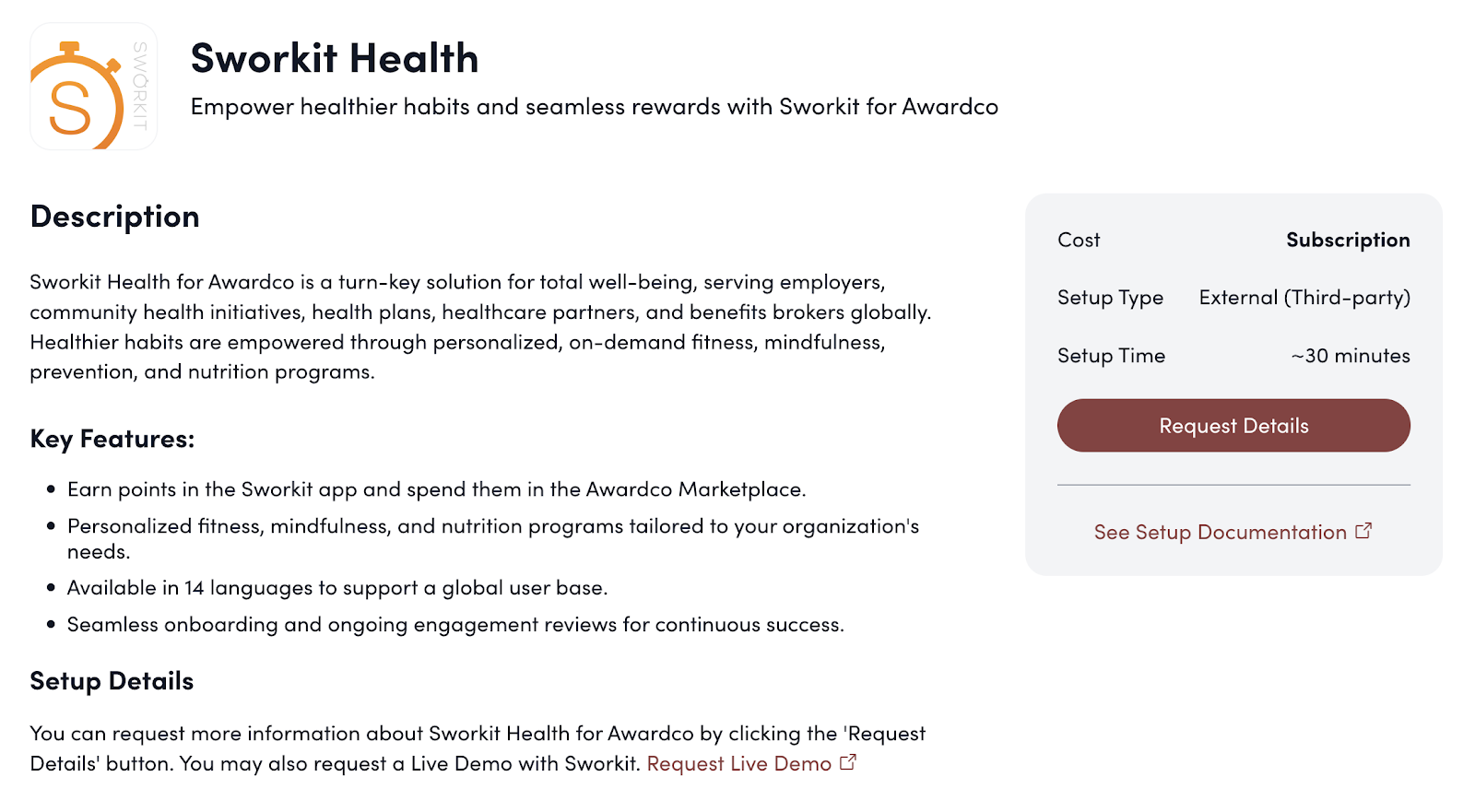Click the external-link icon beside Setup Documentation
This screenshot has width=1475, height=812.
[1363, 531]
